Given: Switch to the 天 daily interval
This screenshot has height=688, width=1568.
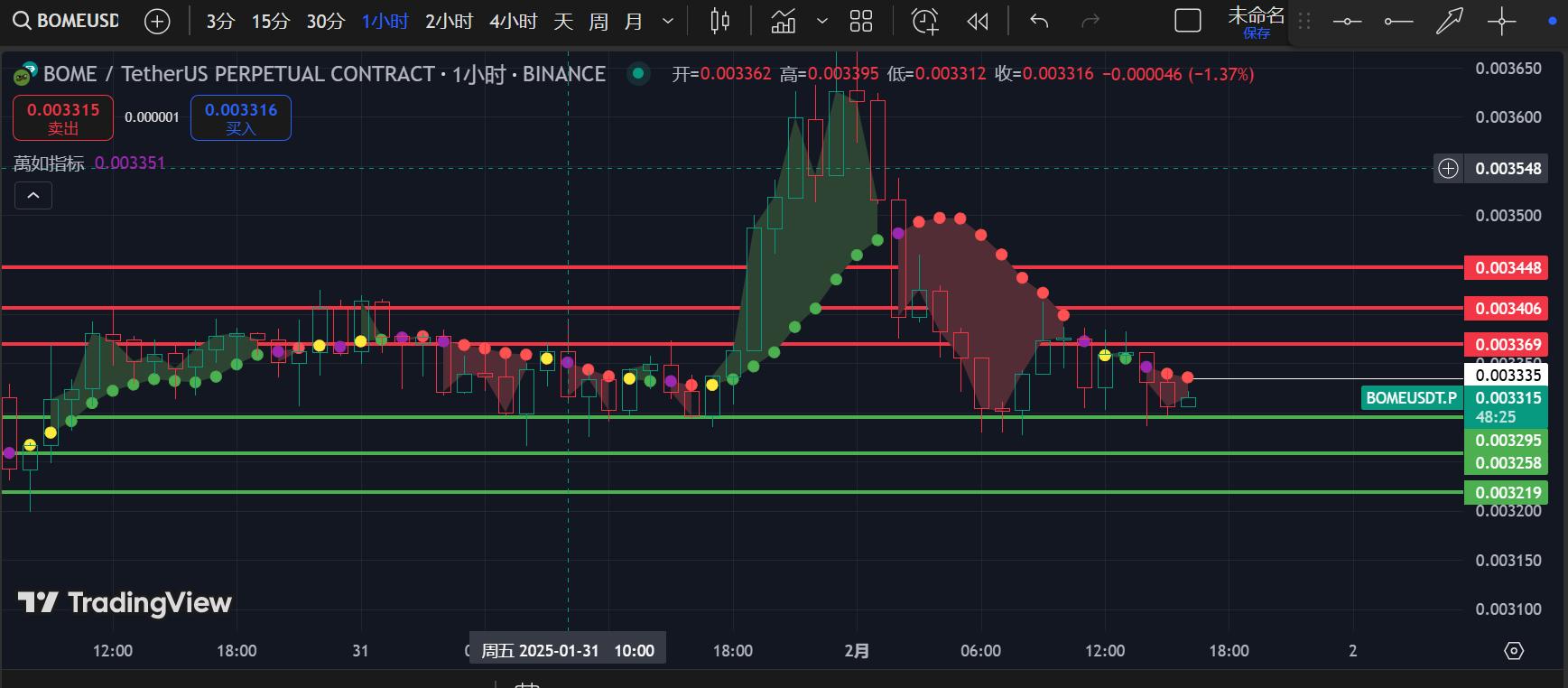Looking at the screenshot, I should 563,21.
